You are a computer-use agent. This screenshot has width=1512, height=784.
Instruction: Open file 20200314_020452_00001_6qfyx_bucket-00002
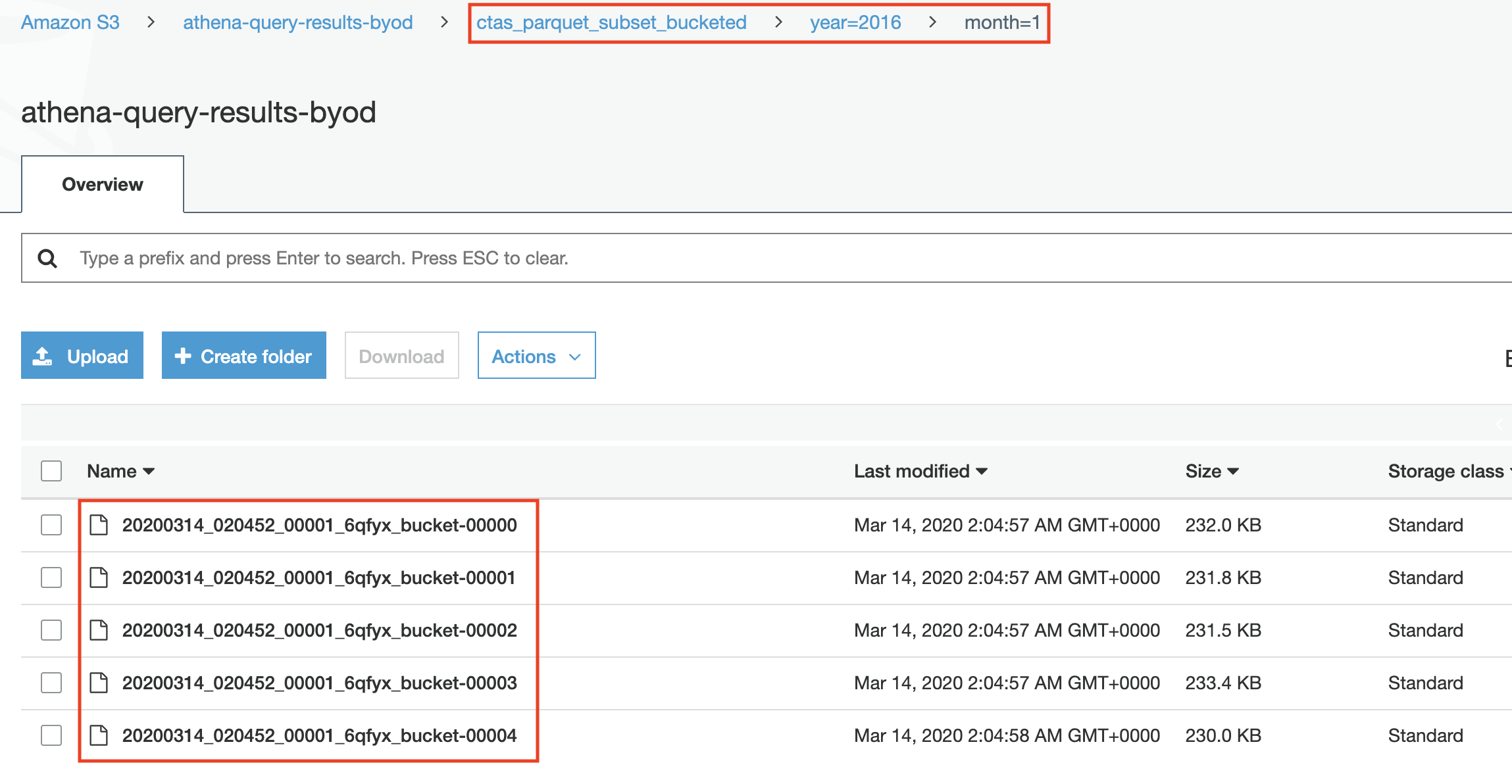tap(320, 630)
